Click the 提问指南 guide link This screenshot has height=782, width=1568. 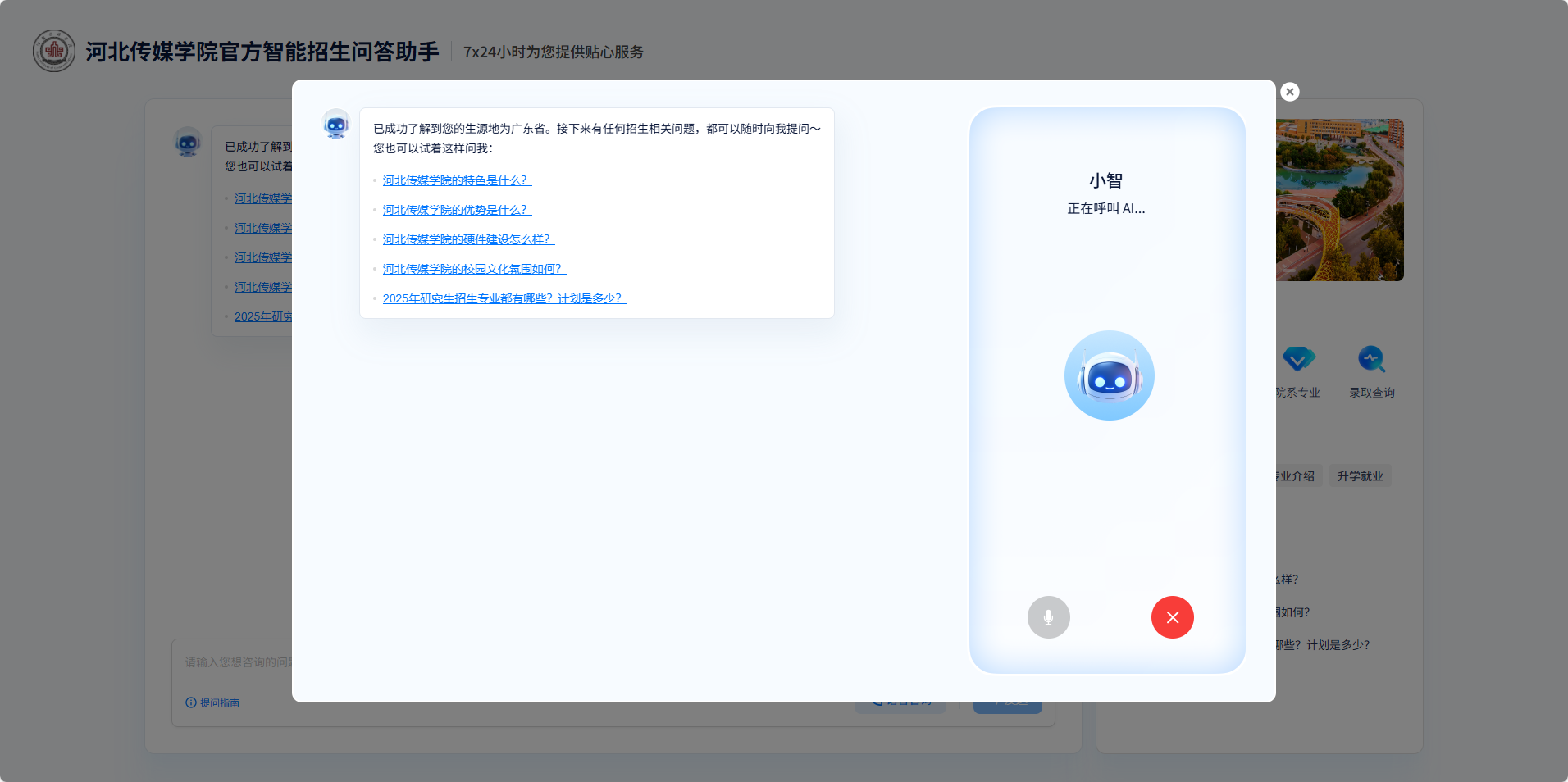coord(218,702)
